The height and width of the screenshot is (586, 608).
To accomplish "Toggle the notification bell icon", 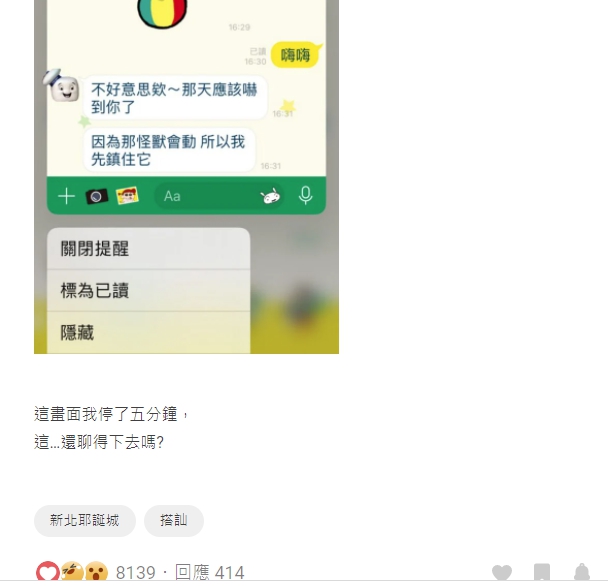I will [582, 572].
